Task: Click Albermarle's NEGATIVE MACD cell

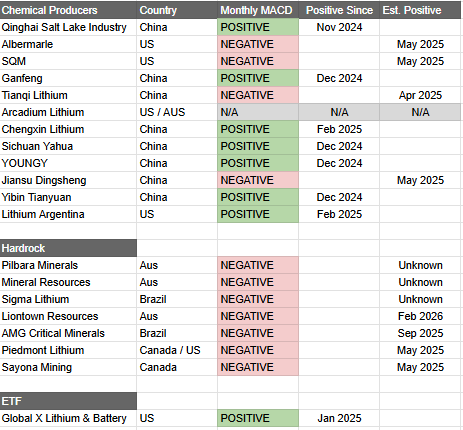Action: point(258,44)
